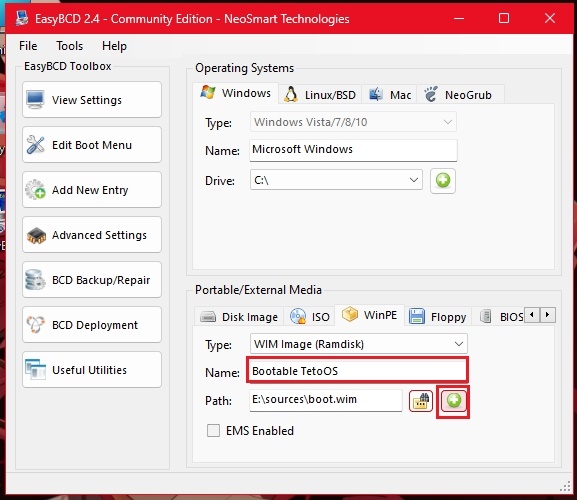Screen dimensions: 577x500
Task: Close the EasyBCD window
Action: pyautogui.click(x=550, y=18)
